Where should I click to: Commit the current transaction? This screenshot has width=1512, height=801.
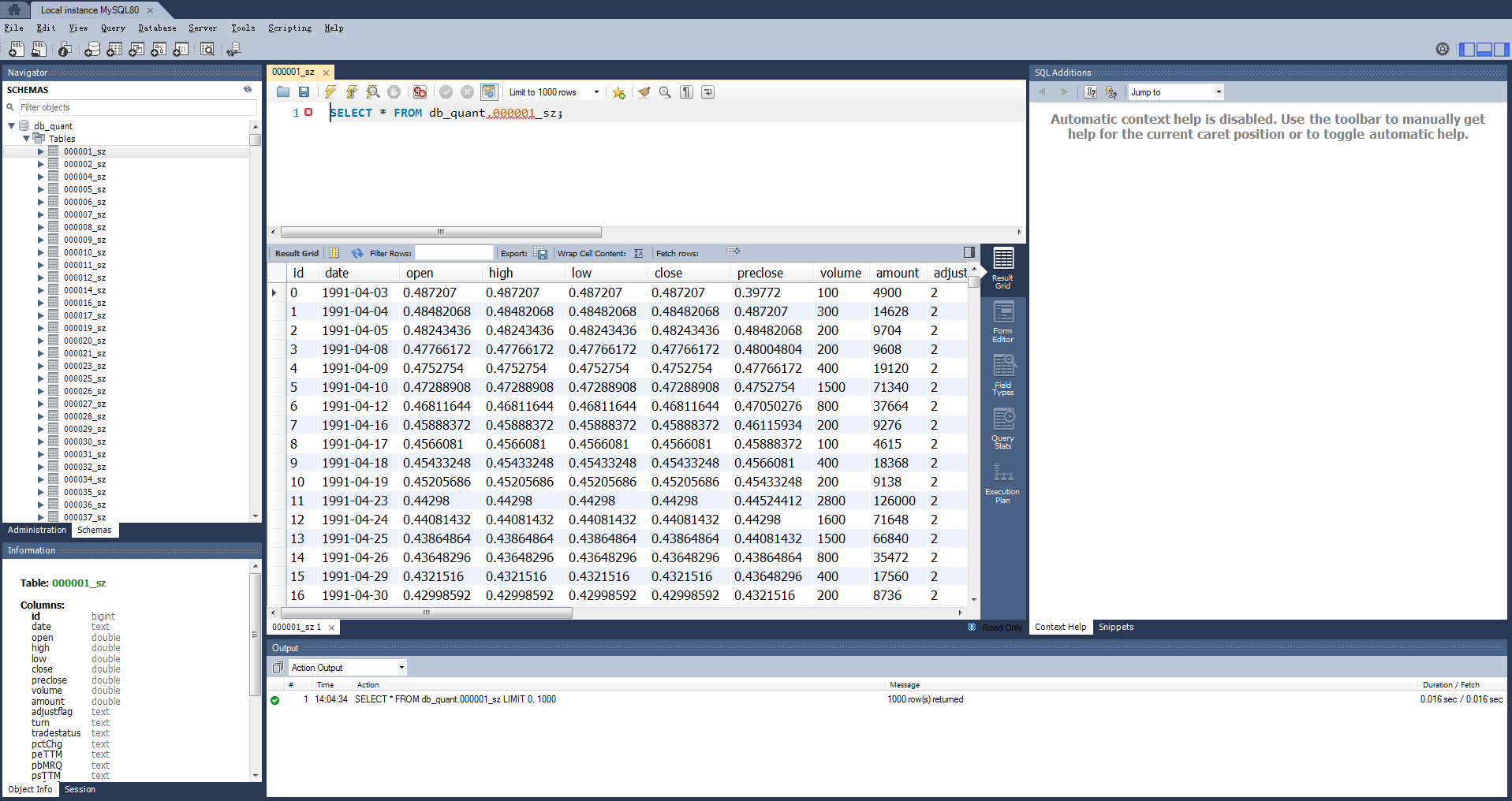446,92
